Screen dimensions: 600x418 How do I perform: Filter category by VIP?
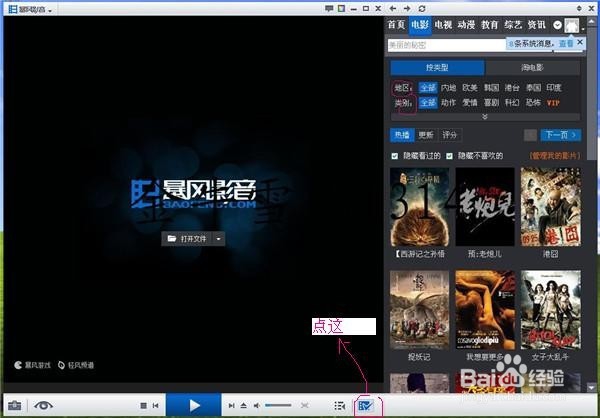coord(553,103)
